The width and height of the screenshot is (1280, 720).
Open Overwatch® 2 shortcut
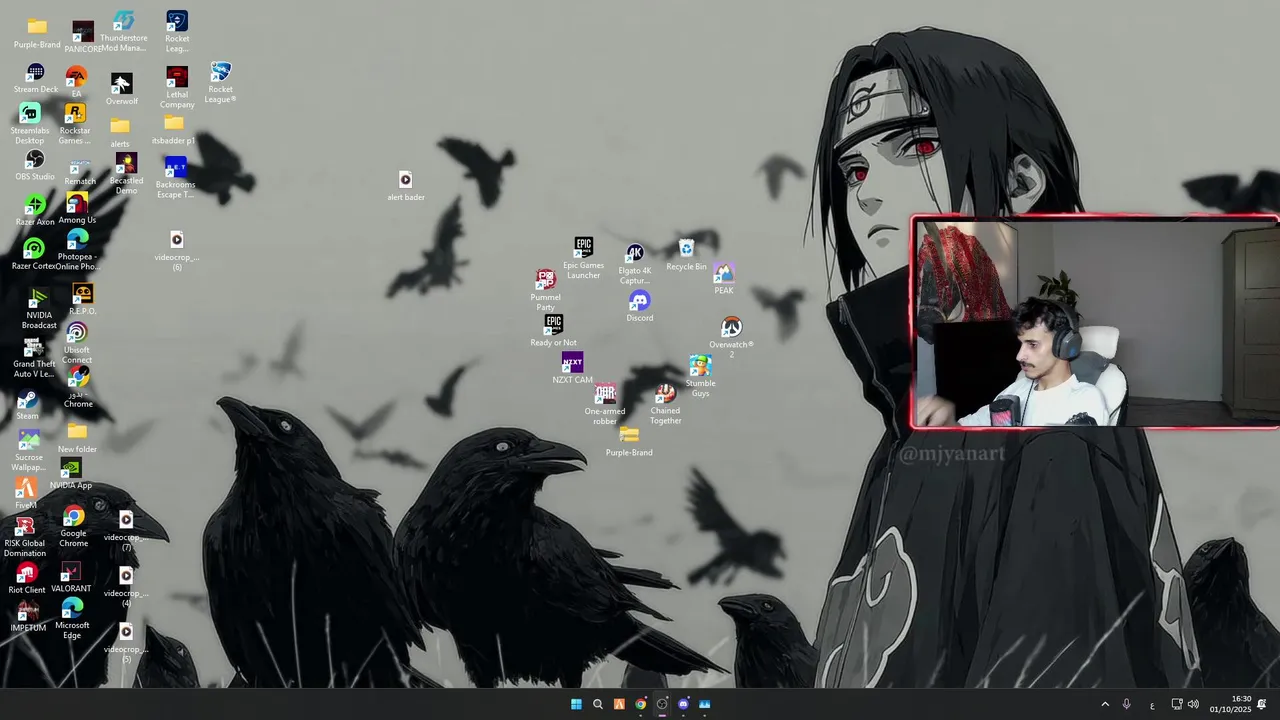pos(731,338)
